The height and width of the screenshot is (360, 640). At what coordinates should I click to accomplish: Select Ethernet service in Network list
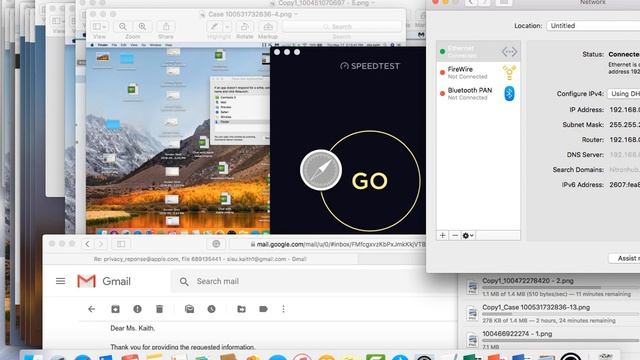click(x=478, y=51)
